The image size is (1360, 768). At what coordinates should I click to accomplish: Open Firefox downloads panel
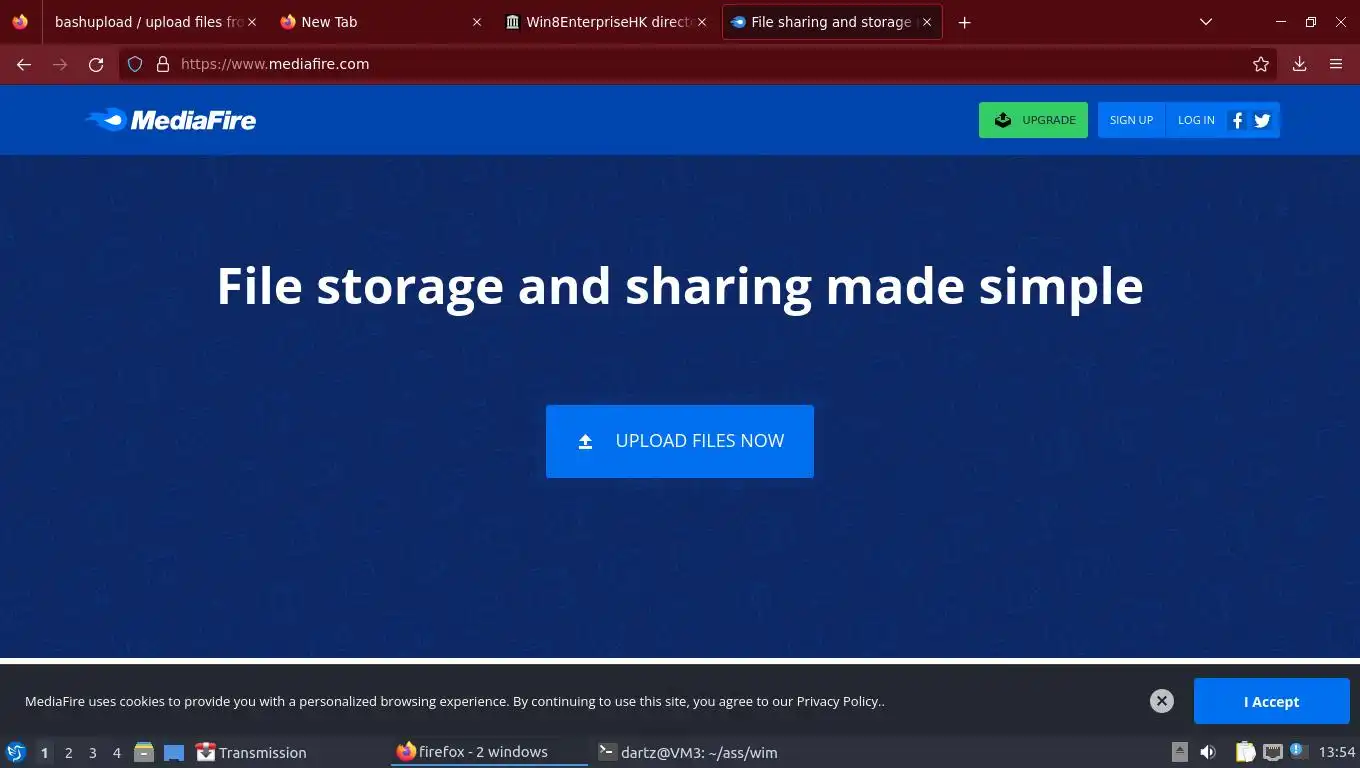pyautogui.click(x=1299, y=64)
